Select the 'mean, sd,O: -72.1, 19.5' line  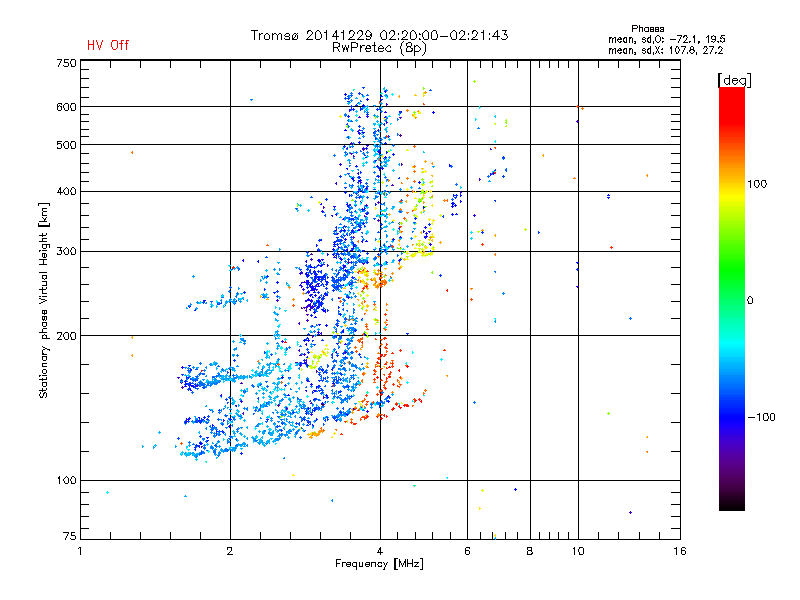666,39
